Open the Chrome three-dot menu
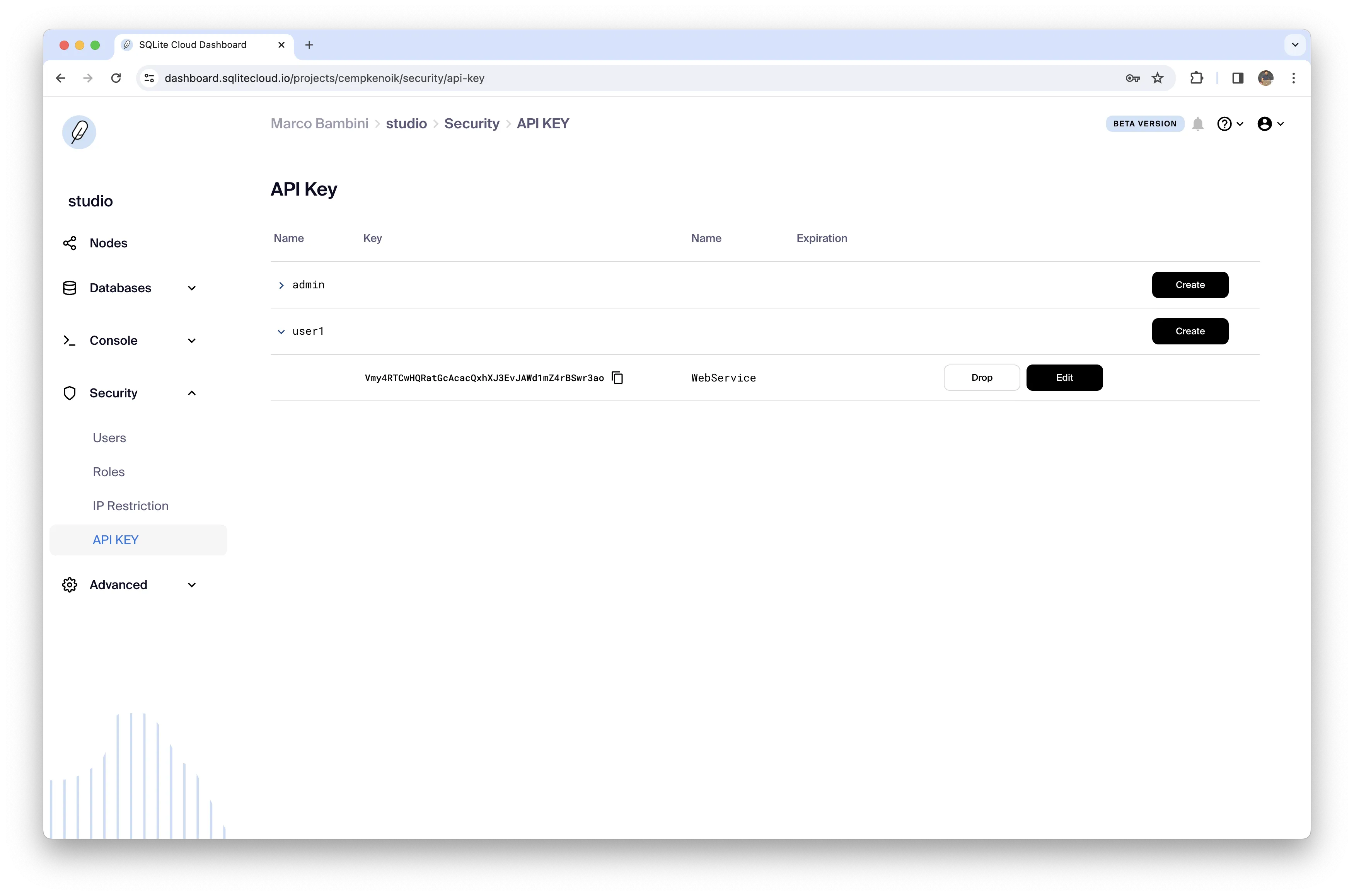Image resolution: width=1354 pixels, height=896 pixels. (x=1293, y=78)
